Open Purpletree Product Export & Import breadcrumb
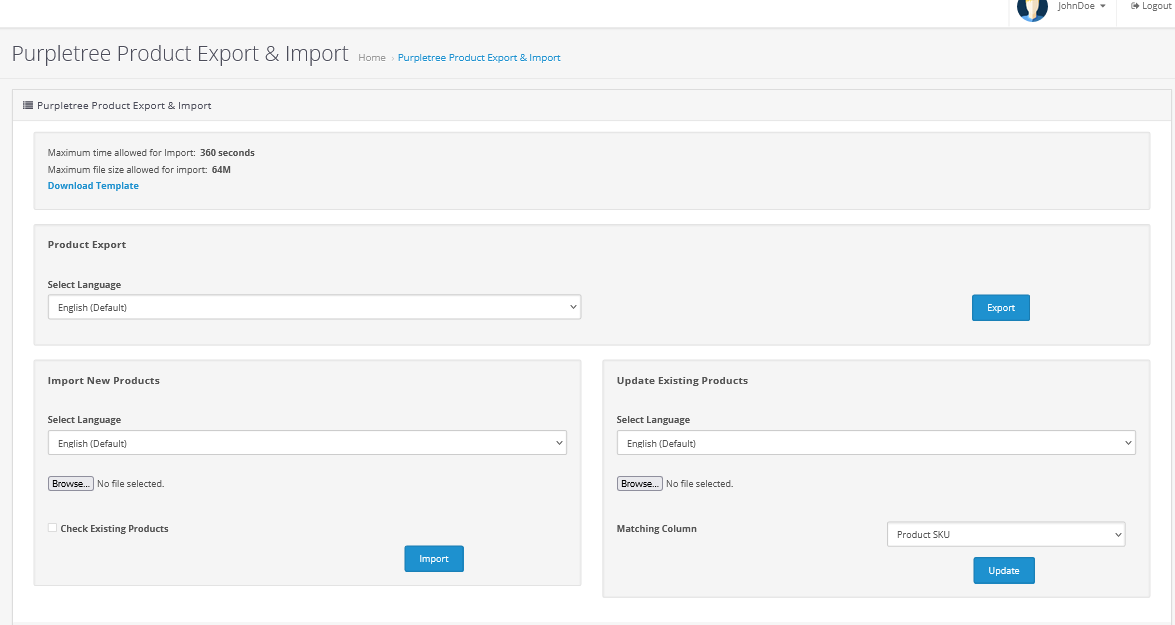 pyautogui.click(x=479, y=58)
